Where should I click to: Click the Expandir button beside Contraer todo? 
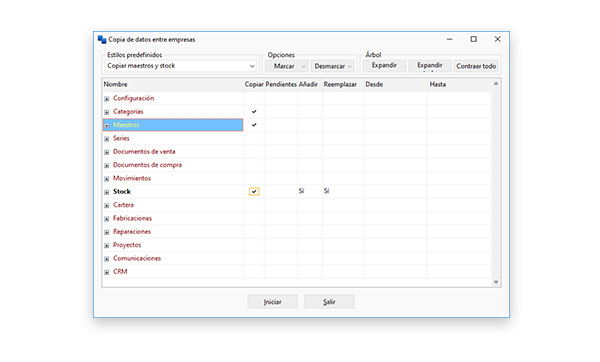tap(430, 65)
